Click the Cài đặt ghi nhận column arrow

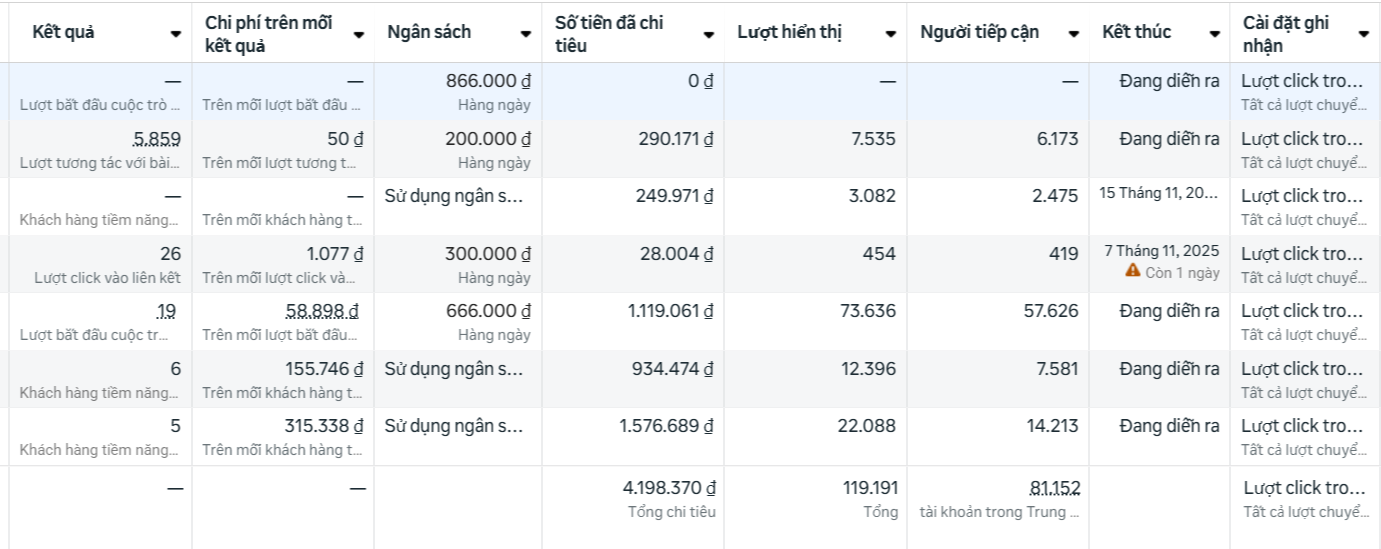[1364, 34]
